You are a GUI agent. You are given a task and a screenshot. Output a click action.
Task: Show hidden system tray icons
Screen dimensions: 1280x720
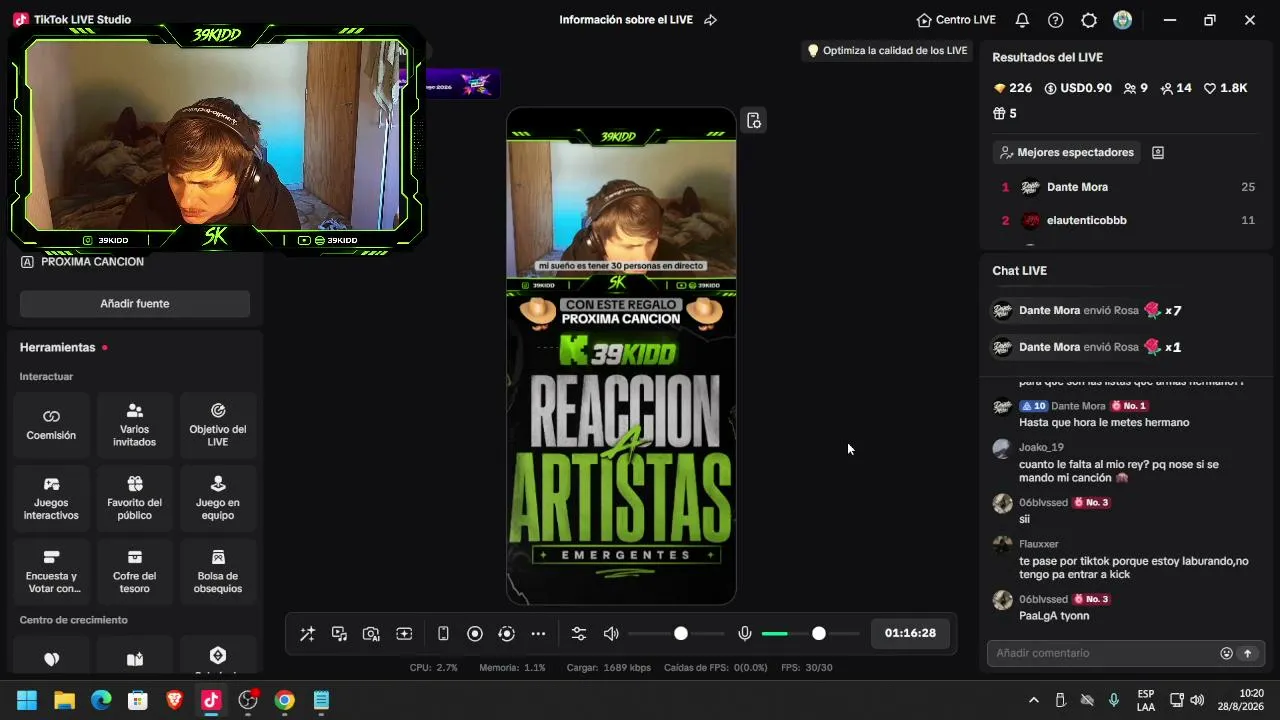1034,700
